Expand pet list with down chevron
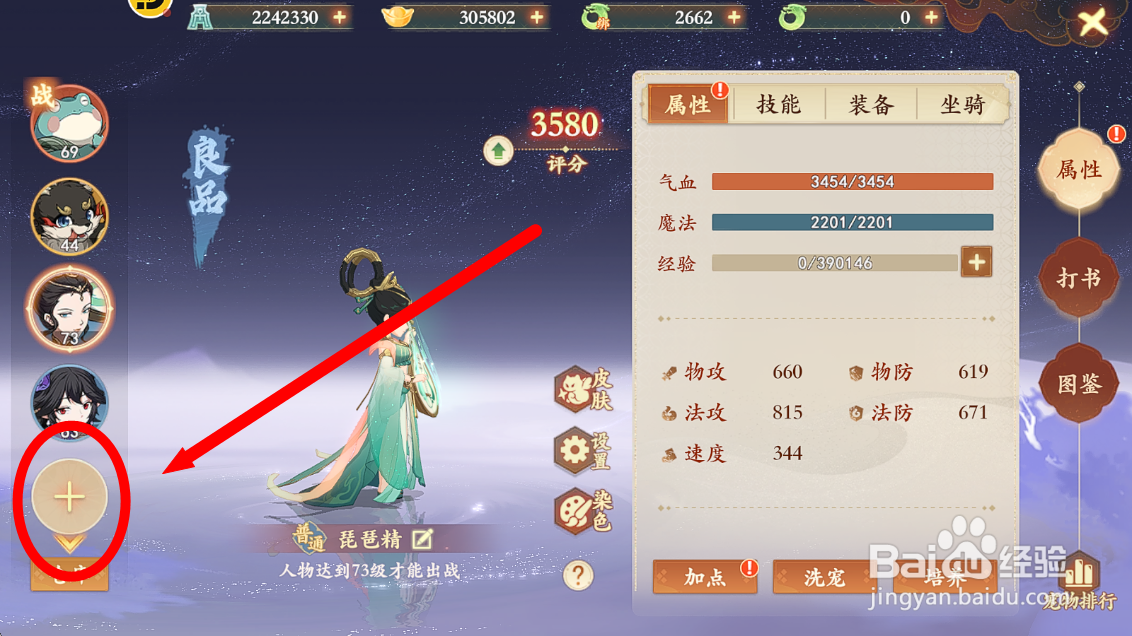Screen dimensions: 1132x636 point(69,543)
